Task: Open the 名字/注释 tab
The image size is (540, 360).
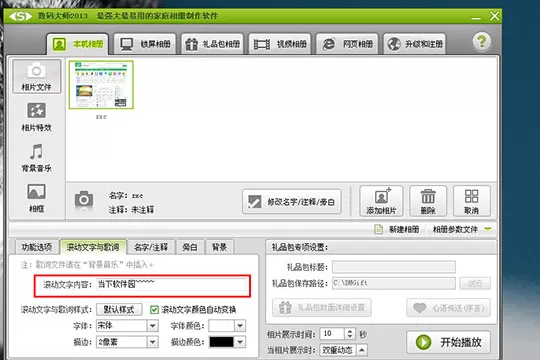Action: [151, 247]
